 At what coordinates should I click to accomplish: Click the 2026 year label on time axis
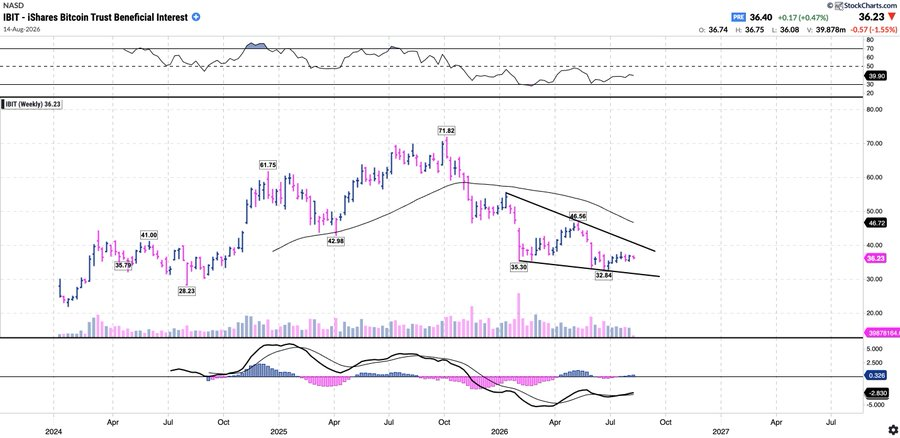point(499,431)
